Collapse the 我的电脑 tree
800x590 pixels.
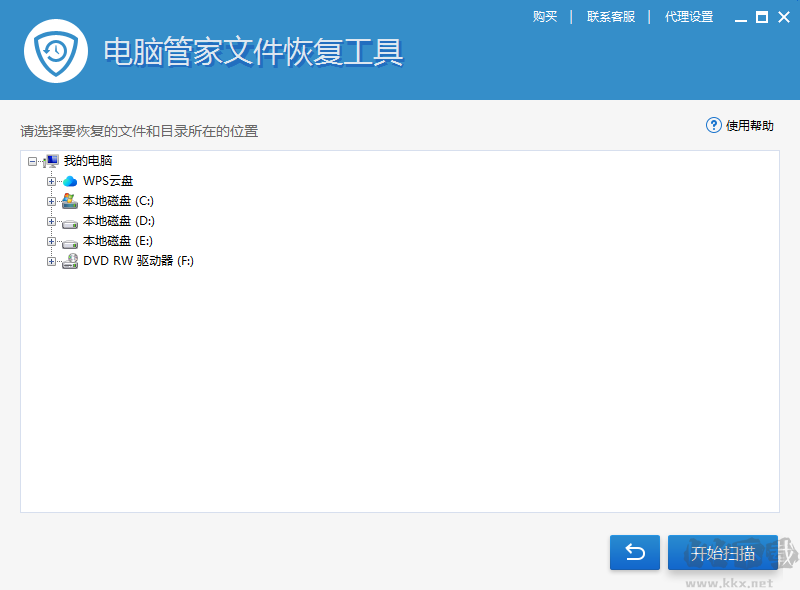(x=34, y=160)
